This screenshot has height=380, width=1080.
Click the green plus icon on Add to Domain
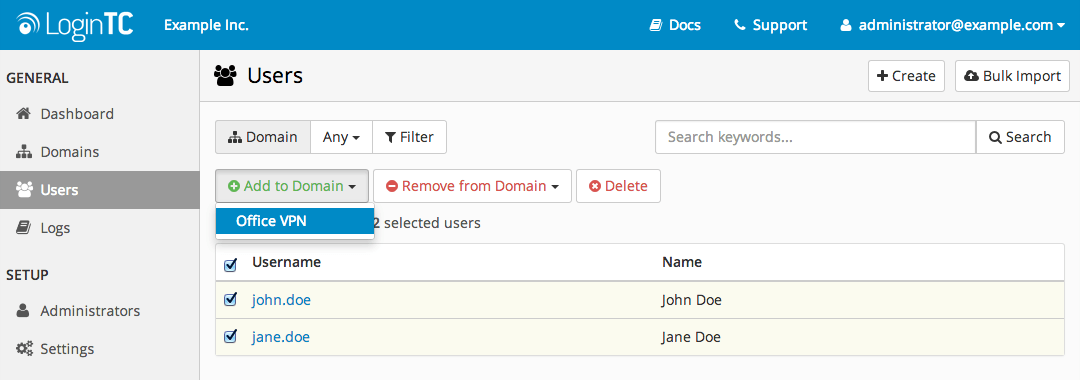coord(234,186)
